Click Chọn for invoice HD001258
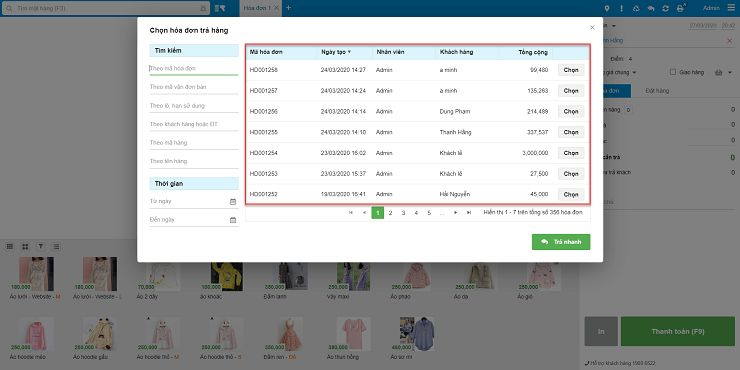The height and width of the screenshot is (370, 740). [x=571, y=70]
